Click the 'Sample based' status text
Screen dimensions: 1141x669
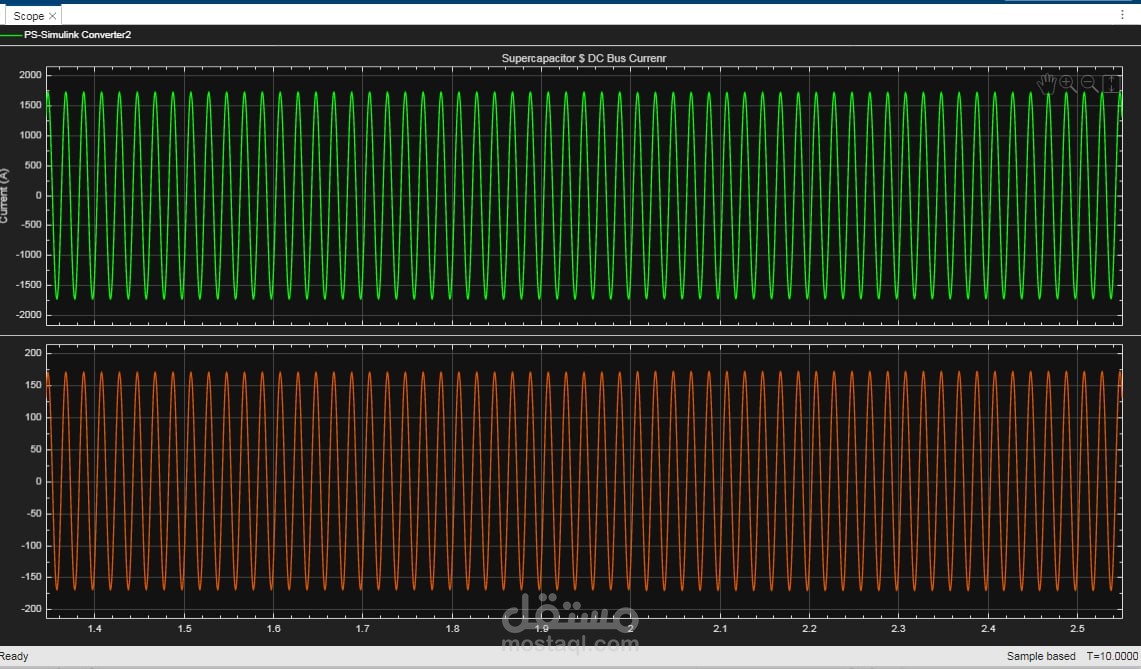[x=1041, y=656]
